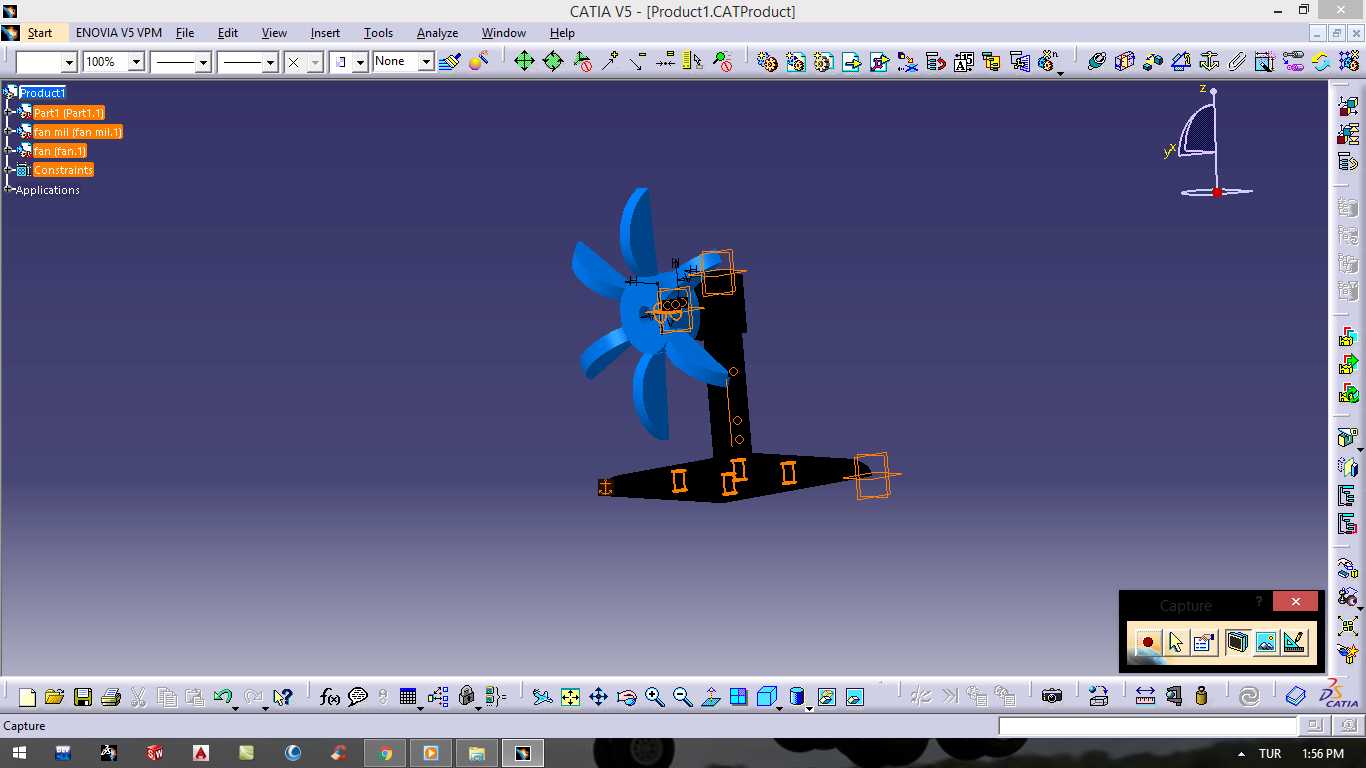Screen dimensions: 1366x768
Task: Click the Pixel Mode icon in Capture toolbar
Action: point(1266,643)
